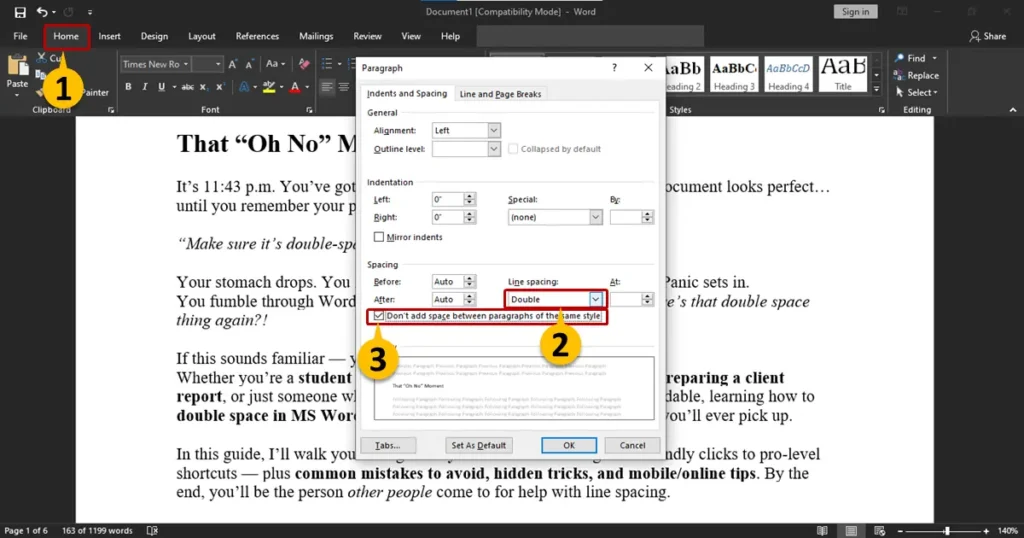This screenshot has height=538, width=1024.
Task: Toggle bold formatting
Action: [x=128, y=87]
